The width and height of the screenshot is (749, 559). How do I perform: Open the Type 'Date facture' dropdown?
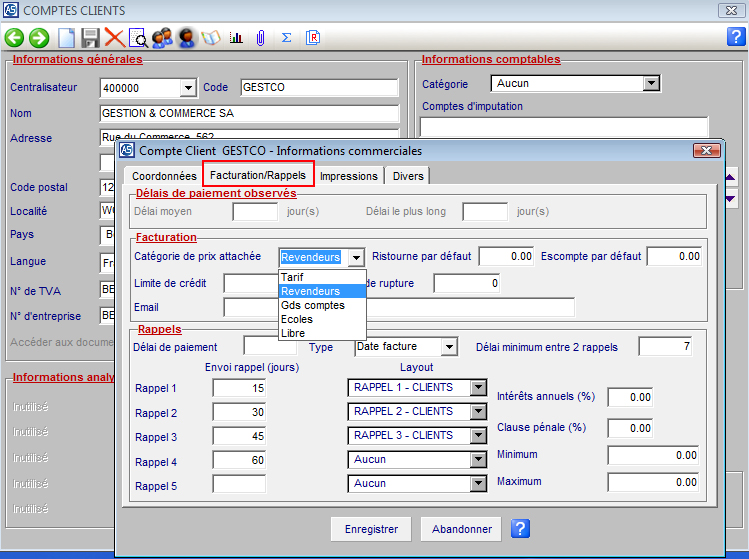(449, 347)
